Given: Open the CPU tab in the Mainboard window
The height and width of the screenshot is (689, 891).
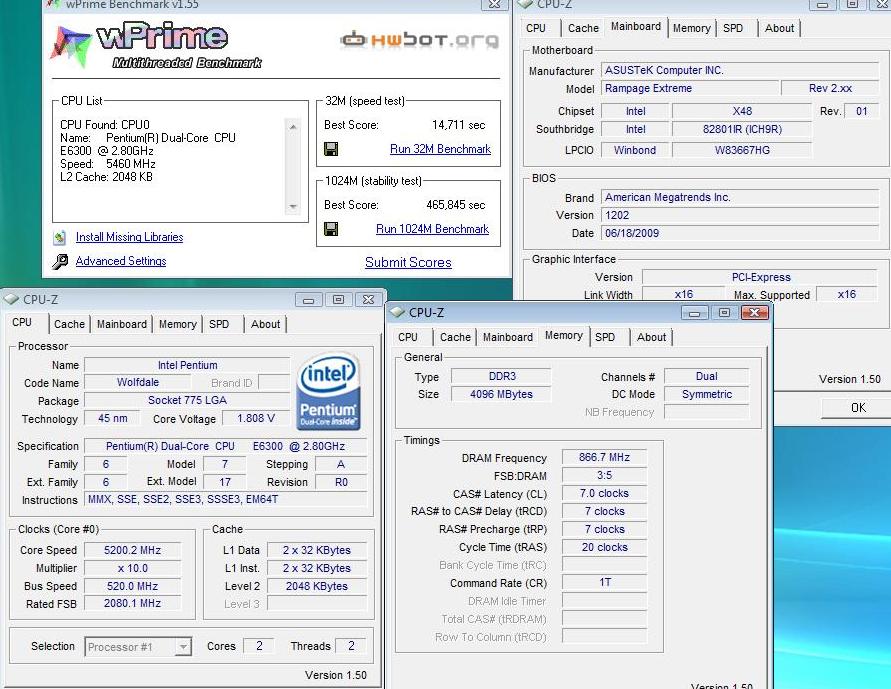Looking at the screenshot, I should pyautogui.click(x=536, y=28).
